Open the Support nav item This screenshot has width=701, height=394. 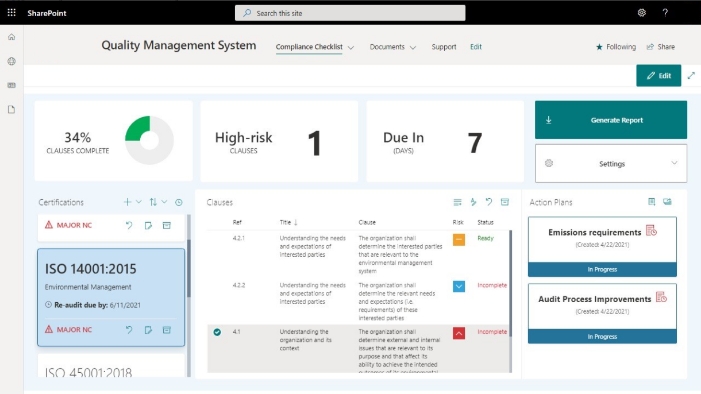pos(443,47)
